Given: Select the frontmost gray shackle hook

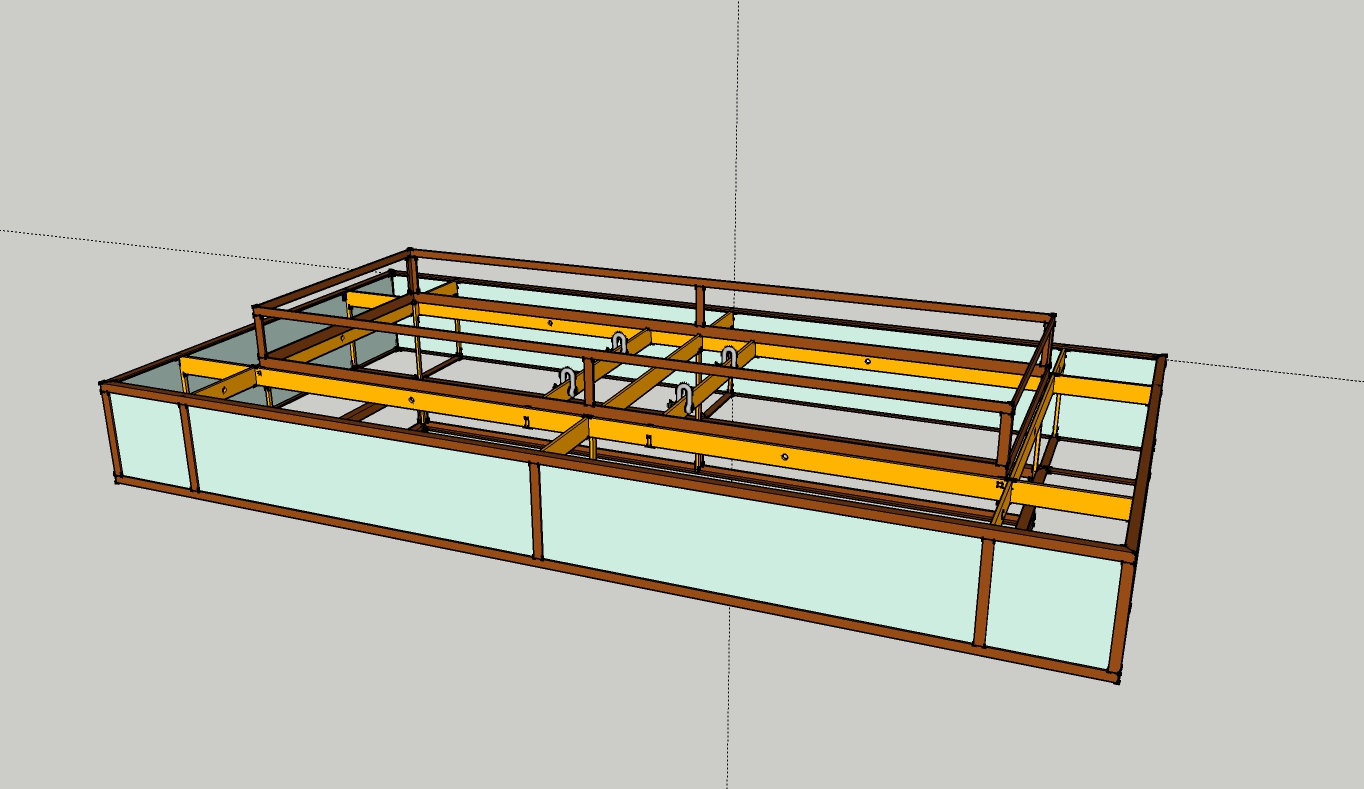Looking at the screenshot, I should [684, 396].
